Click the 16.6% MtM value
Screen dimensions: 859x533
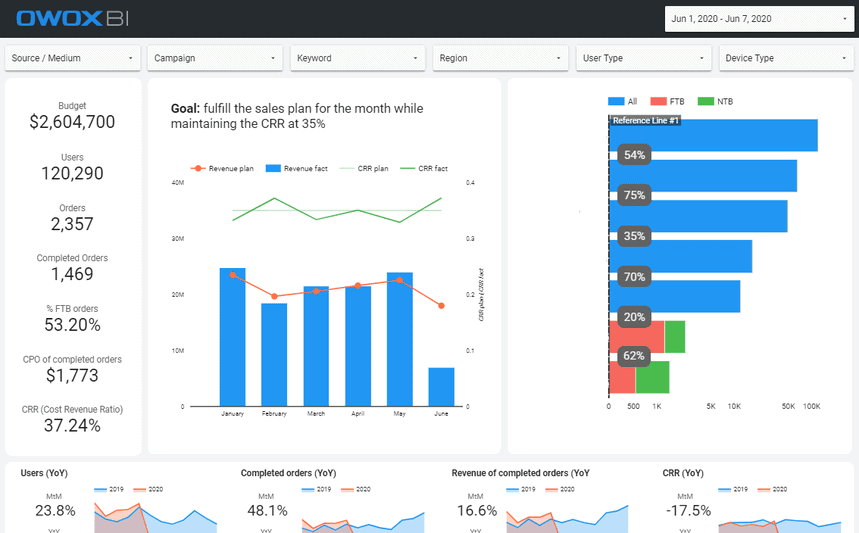click(x=477, y=511)
